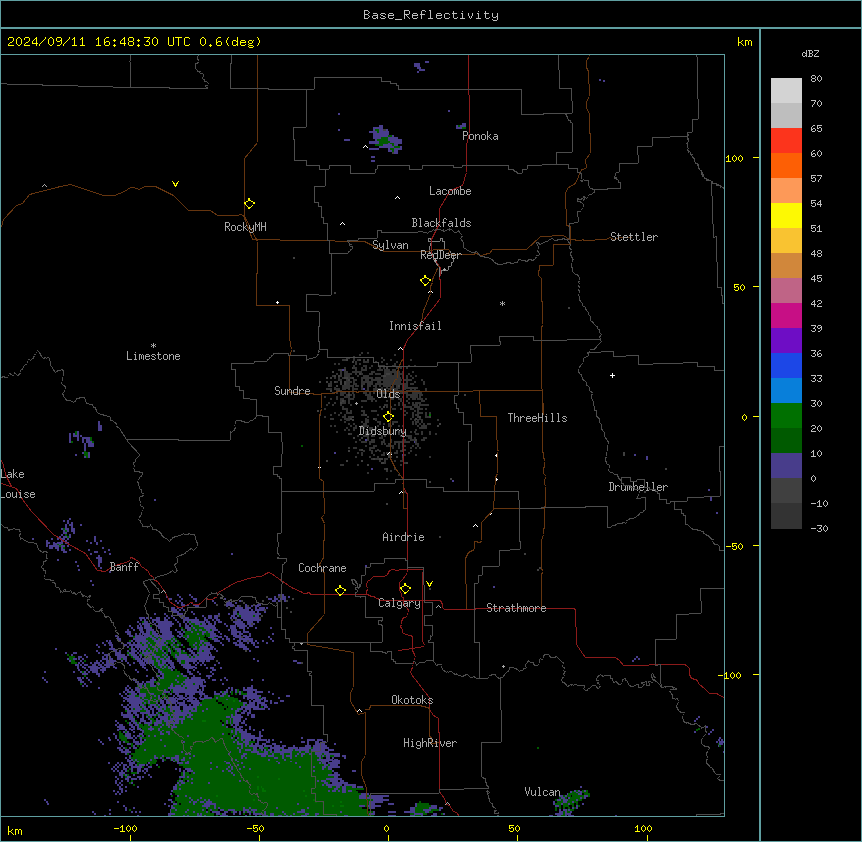Pick the purple 36-39 dBZ legend swatch
Viewport: 862px width, 842px height.
[786, 340]
